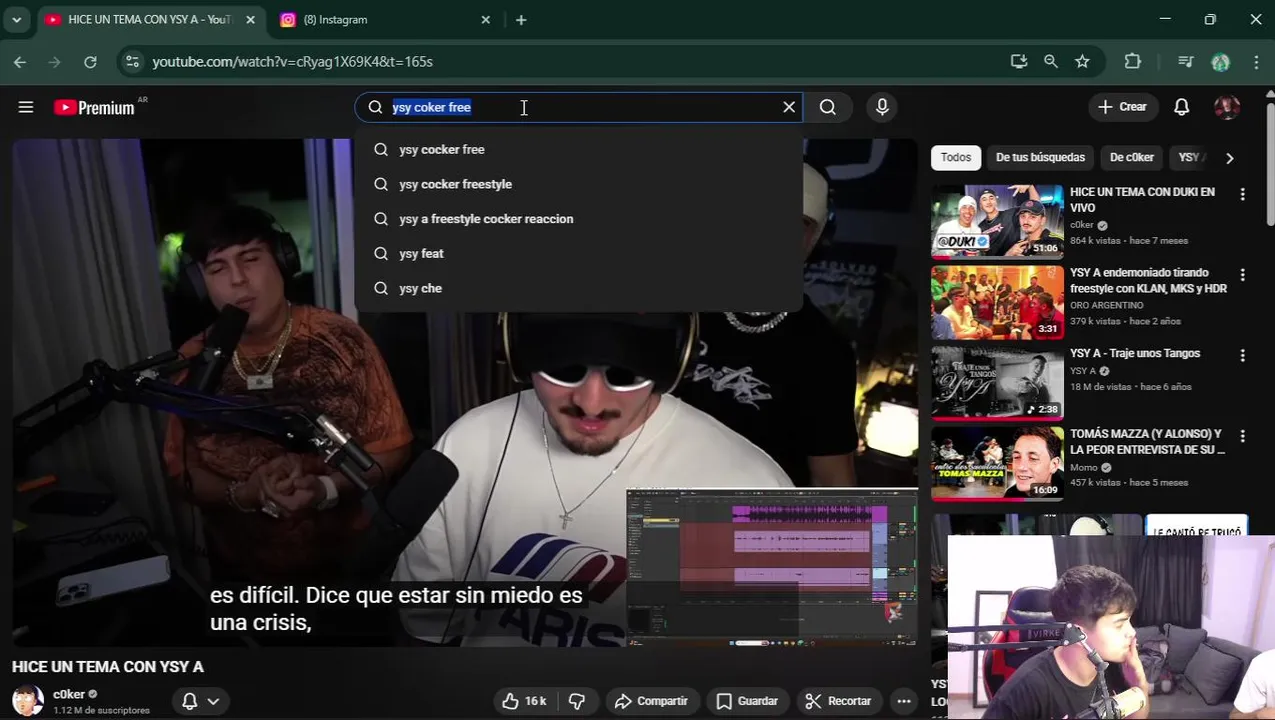Click the Compartir share button
Screen dimensions: 1275x720
tap(651, 701)
